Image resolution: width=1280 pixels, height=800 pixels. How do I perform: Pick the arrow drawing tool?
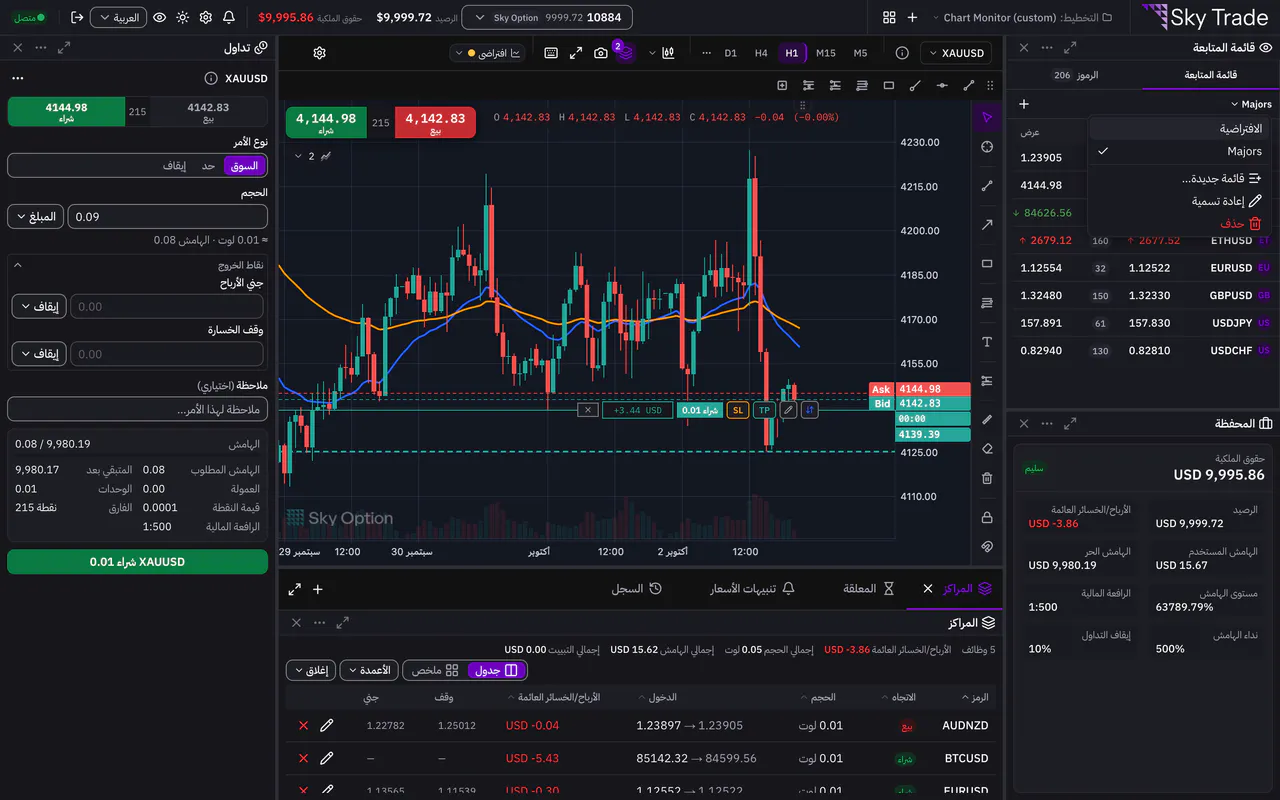987,225
